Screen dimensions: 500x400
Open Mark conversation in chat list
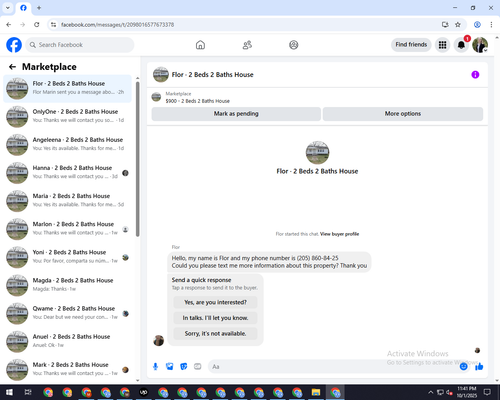(67, 370)
